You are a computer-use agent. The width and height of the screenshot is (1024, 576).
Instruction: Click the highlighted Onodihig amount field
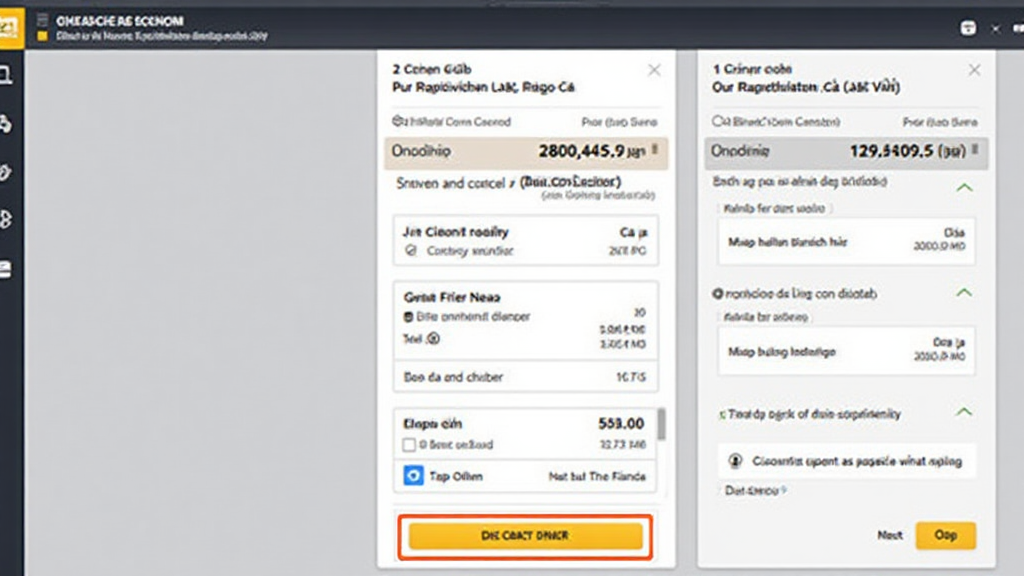525,150
